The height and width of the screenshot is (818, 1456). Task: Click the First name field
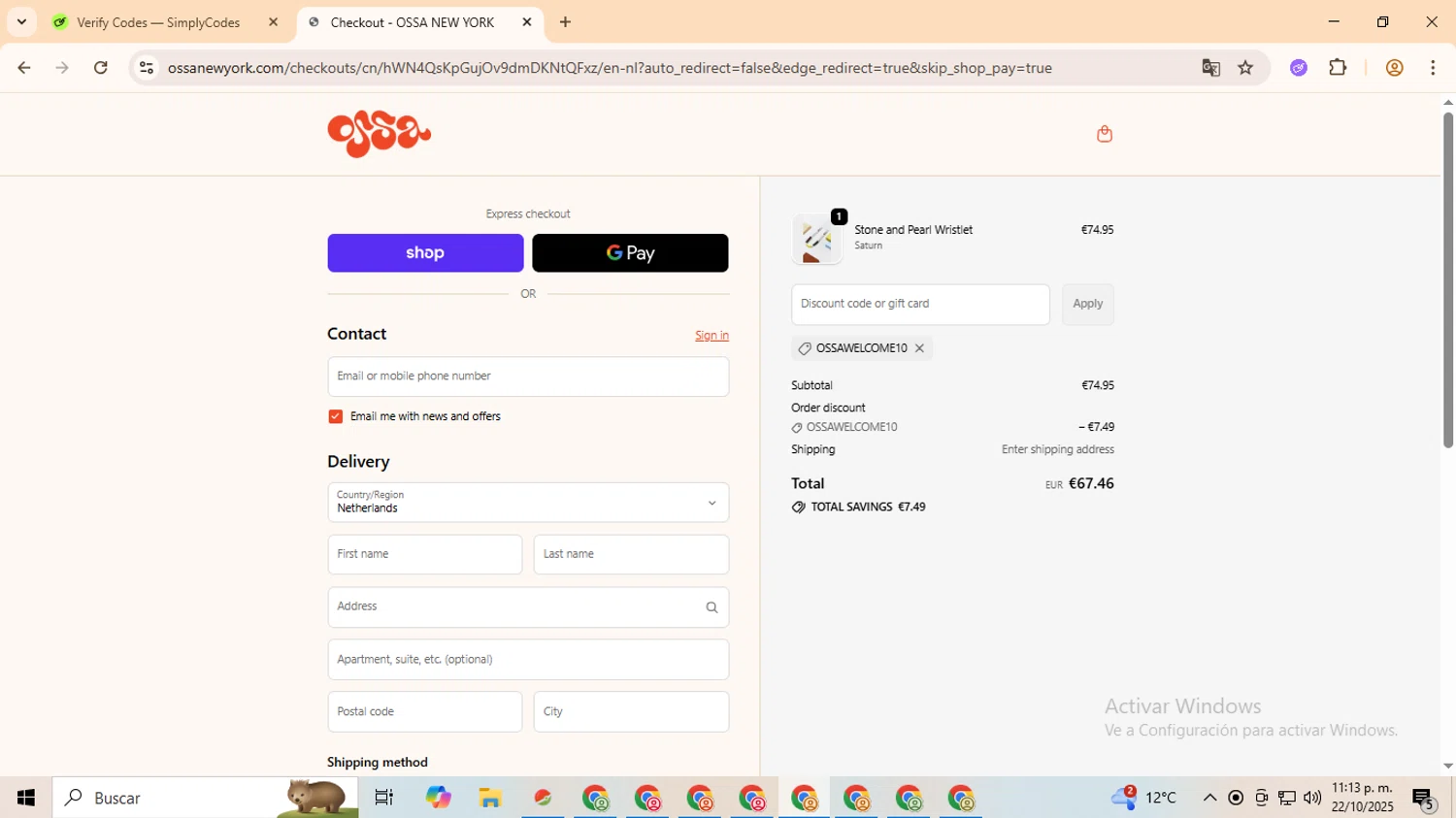click(x=425, y=555)
